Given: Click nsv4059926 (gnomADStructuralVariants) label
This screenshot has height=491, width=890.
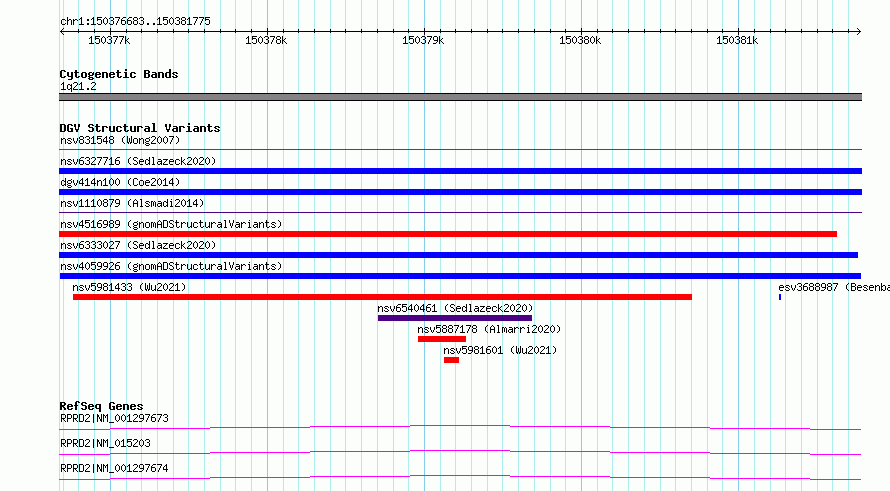Looking at the screenshot, I should (x=171, y=266).
